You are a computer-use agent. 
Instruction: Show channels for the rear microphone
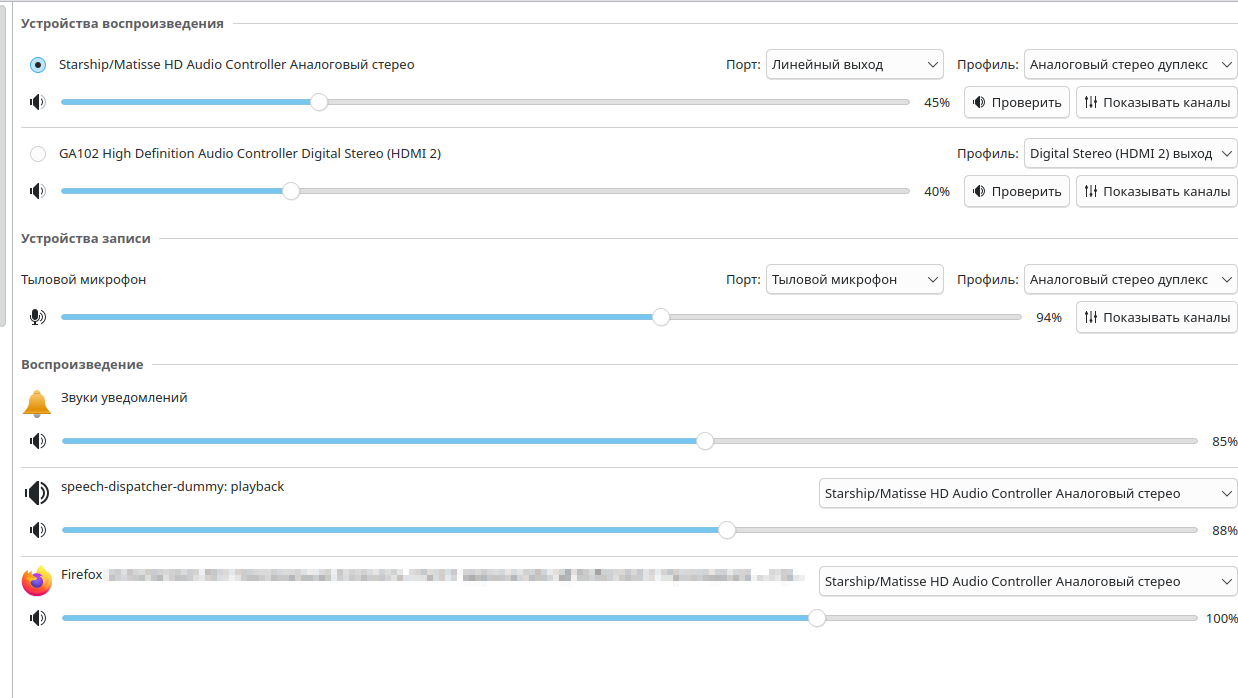(x=1156, y=317)
